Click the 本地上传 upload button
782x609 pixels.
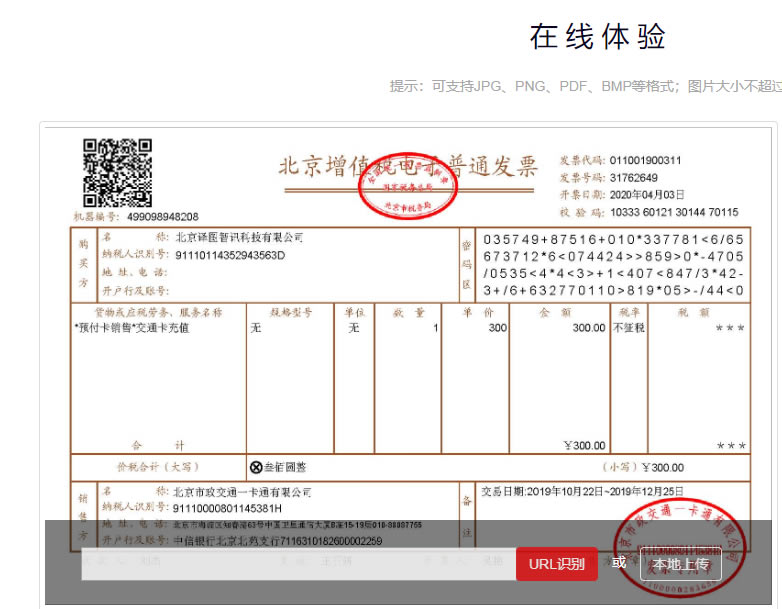681,564
